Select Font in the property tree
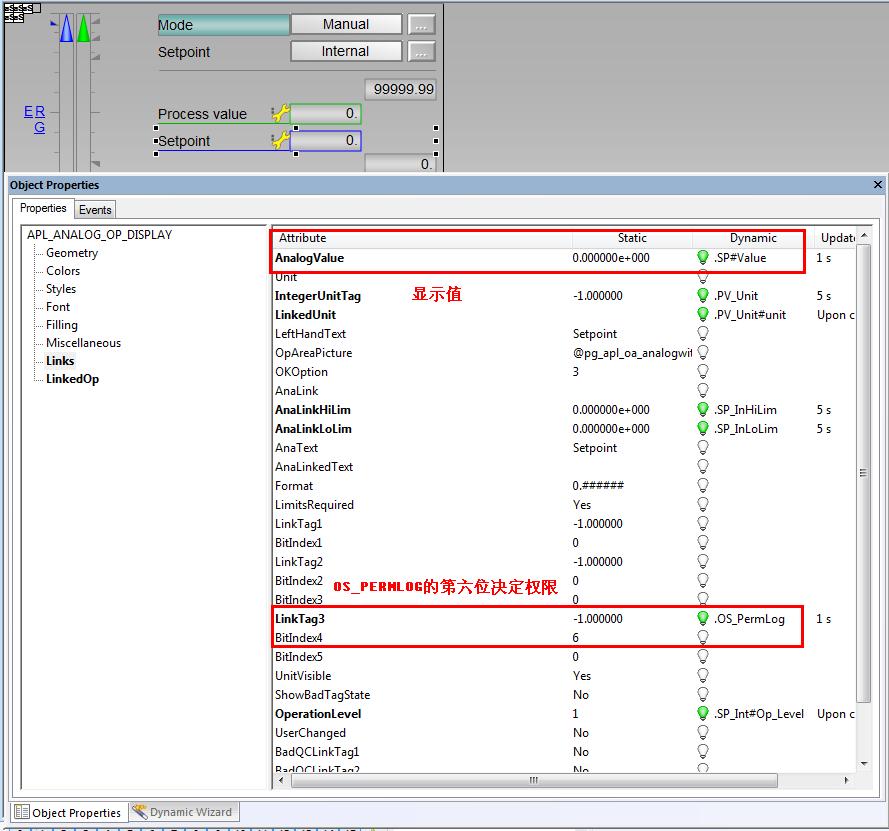889x831 pixels. click(x=58, y=307)
